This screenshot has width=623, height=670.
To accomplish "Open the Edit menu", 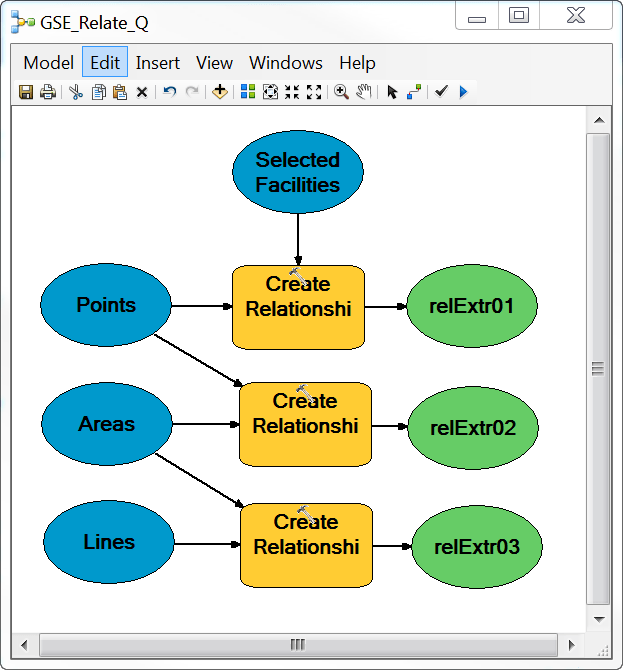I will (105, 62).
